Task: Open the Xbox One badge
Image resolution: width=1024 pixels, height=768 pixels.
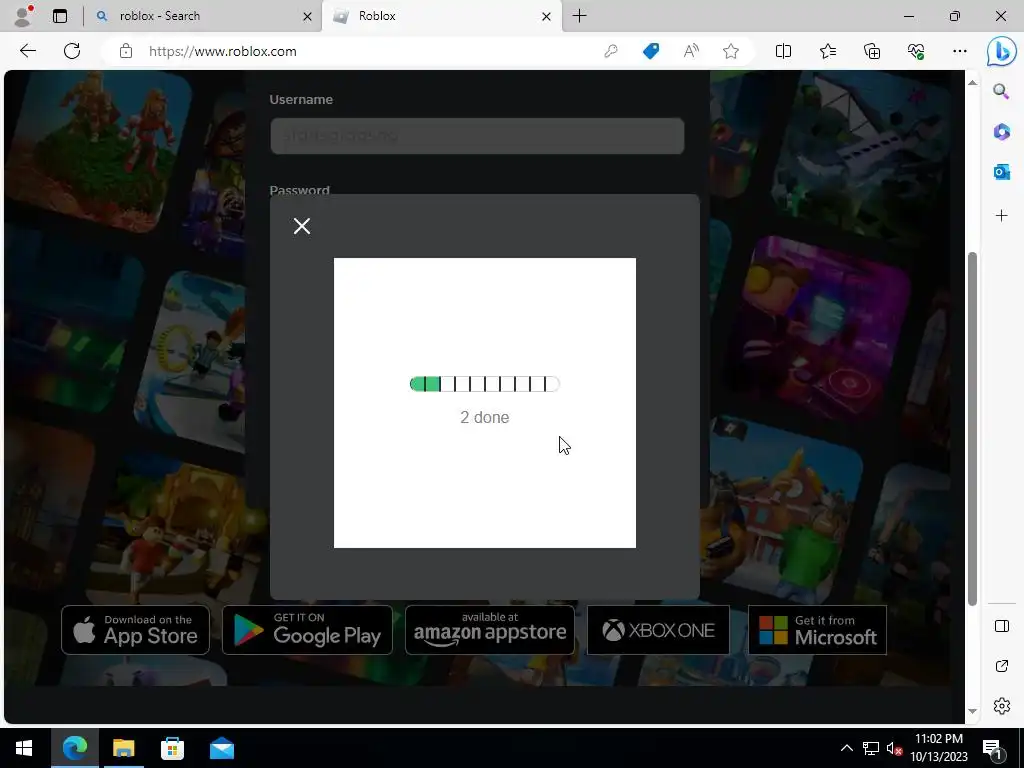Action: (658, 630)
